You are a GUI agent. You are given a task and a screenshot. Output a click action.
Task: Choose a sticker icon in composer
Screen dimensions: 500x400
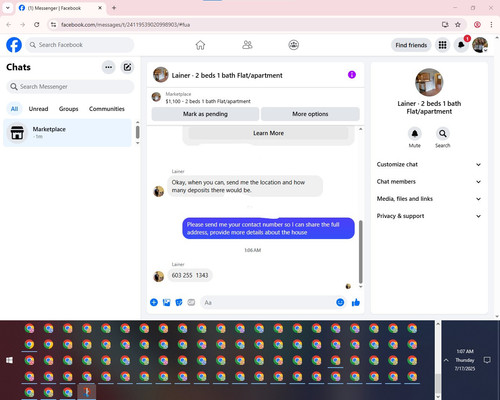179,302
